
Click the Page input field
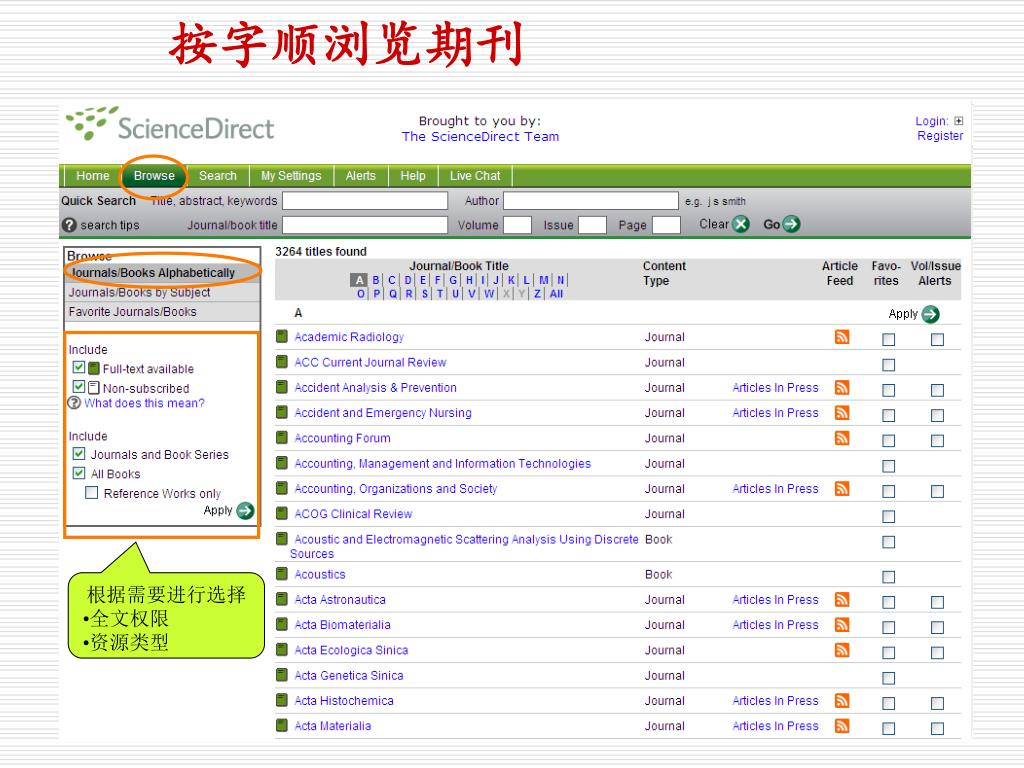667,225
